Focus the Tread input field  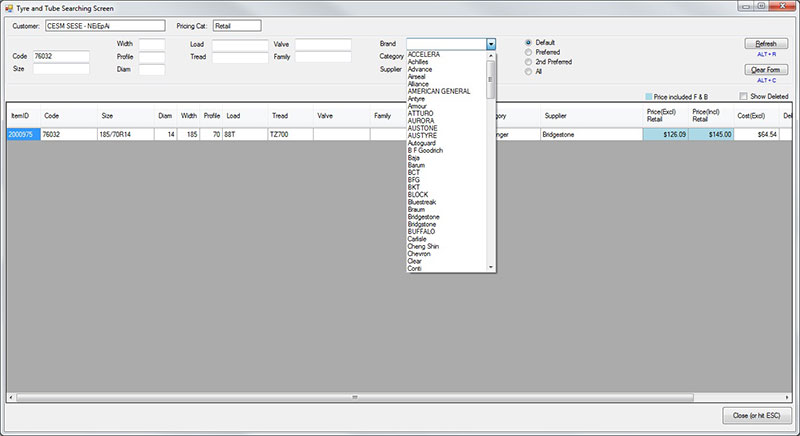point(239,57)
